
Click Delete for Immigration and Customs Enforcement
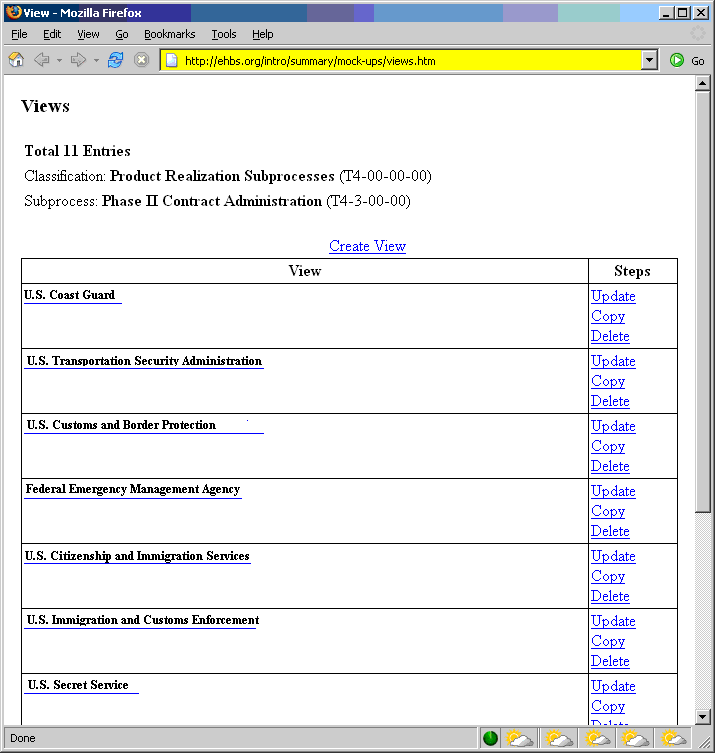point(610,661)
